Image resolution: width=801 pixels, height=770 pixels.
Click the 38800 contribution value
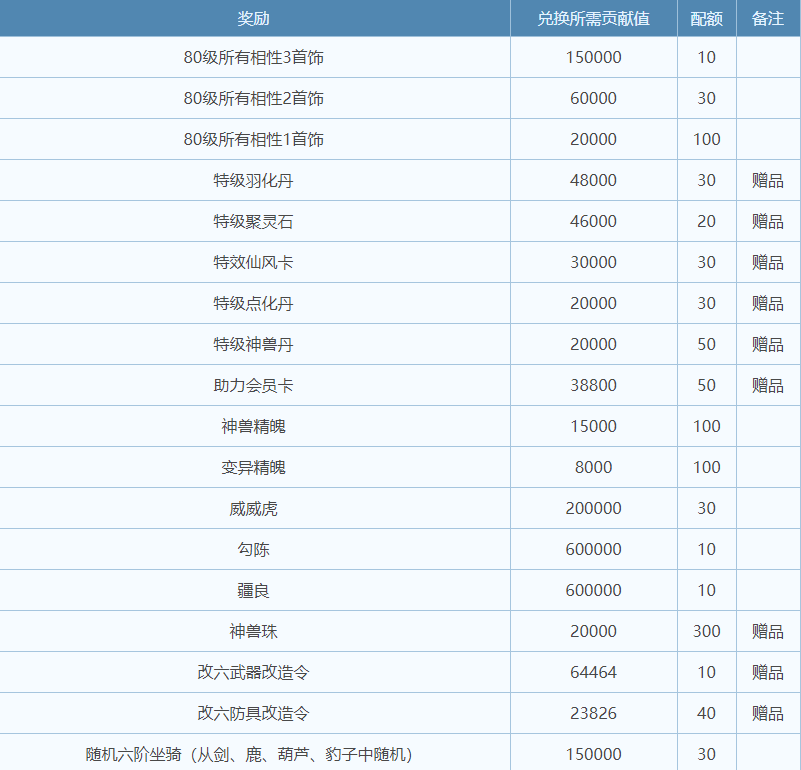point(593,386)
